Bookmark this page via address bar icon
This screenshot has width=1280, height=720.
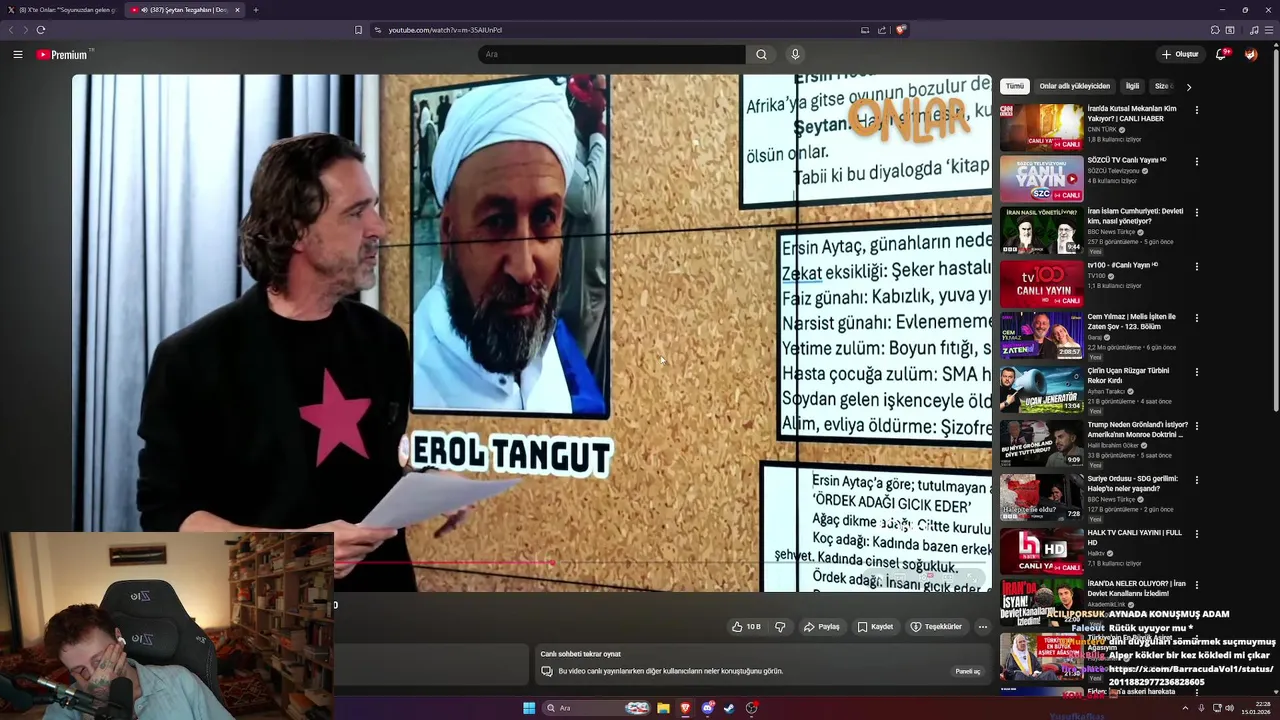click(x=358, y=30)
